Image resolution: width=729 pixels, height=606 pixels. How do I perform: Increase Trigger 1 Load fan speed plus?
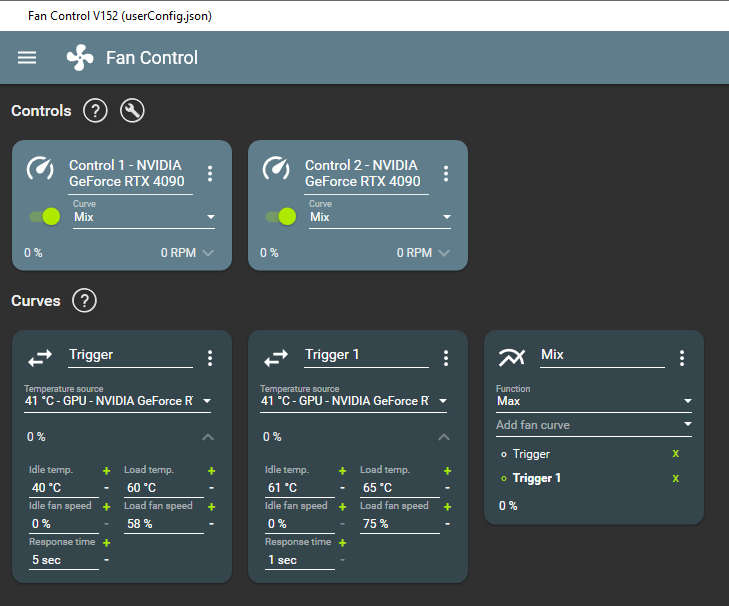[x=448, y=506]
